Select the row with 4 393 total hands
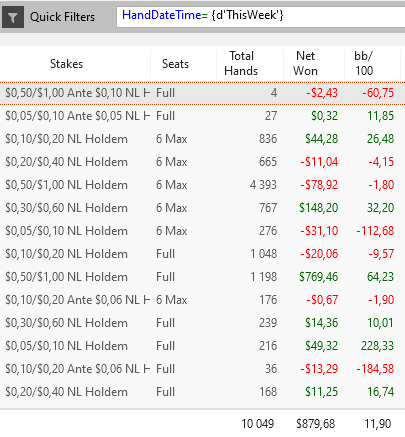 click(202, 185)
